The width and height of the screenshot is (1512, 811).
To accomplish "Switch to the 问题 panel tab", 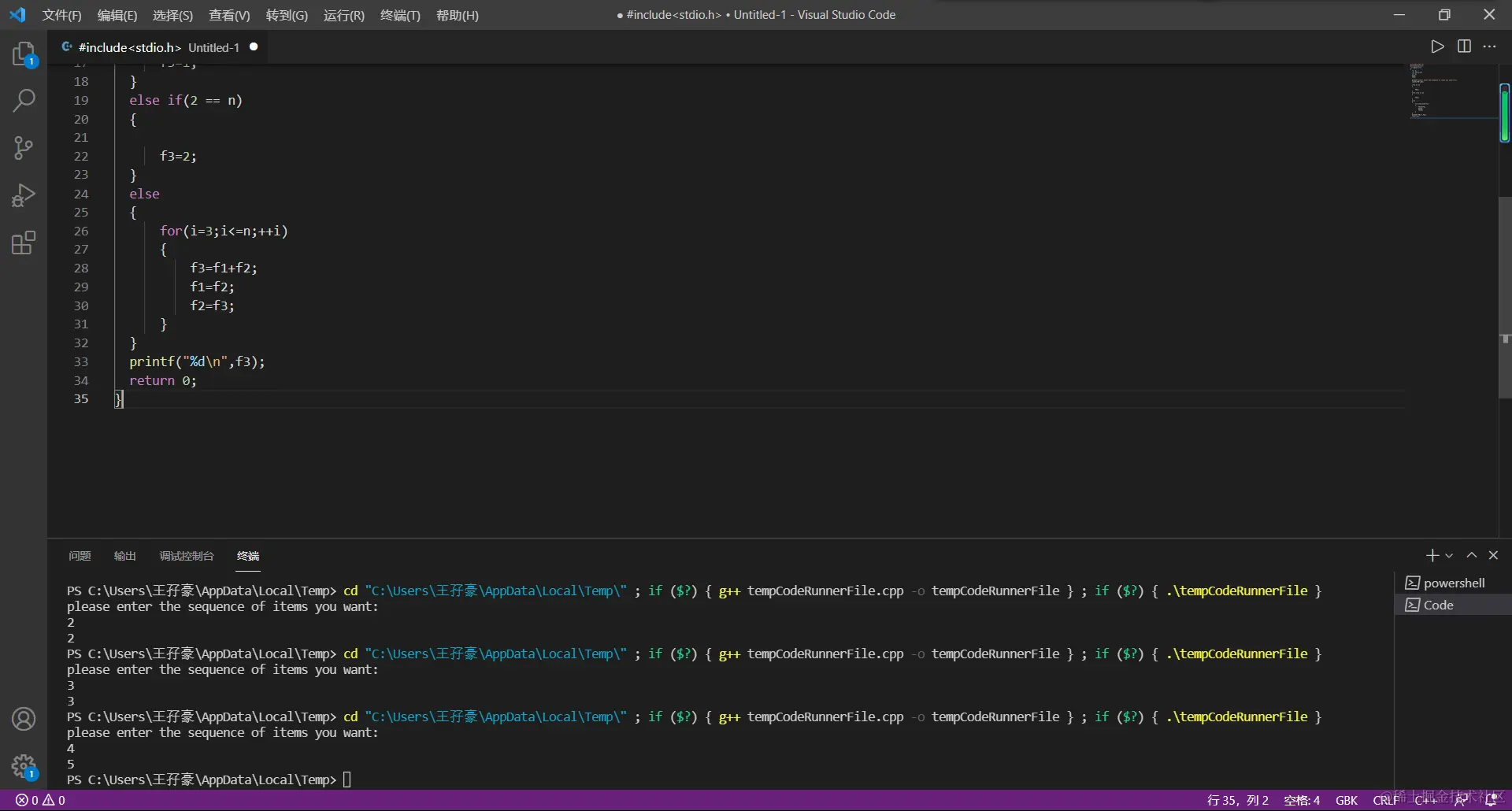I will [x=80, y=556].
